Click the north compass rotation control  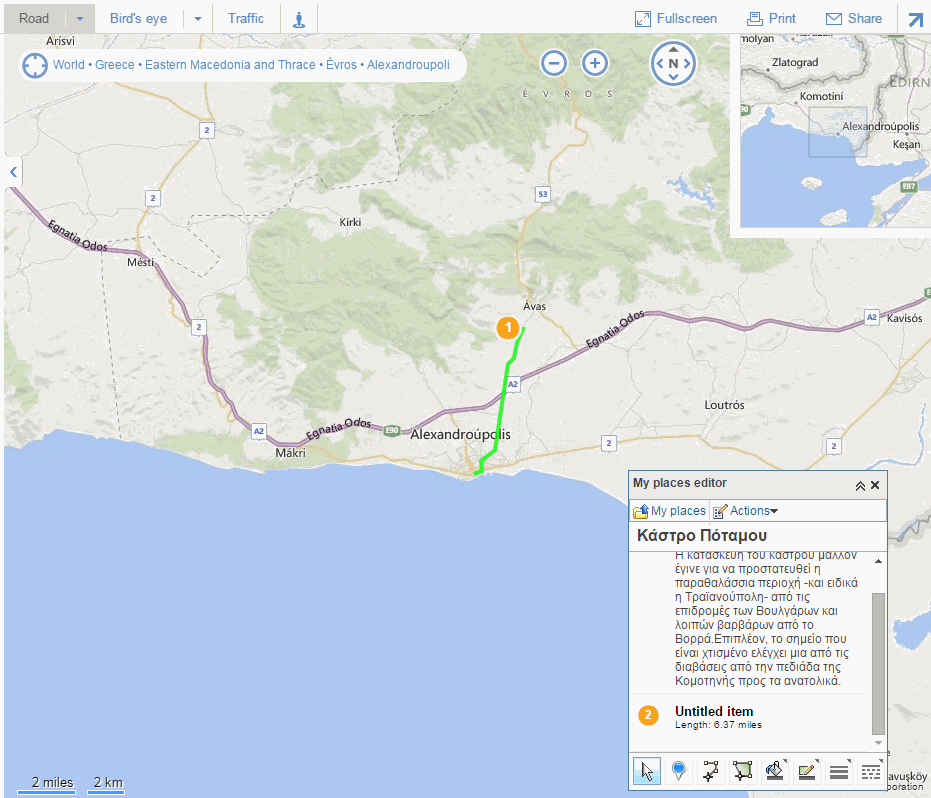673,63
